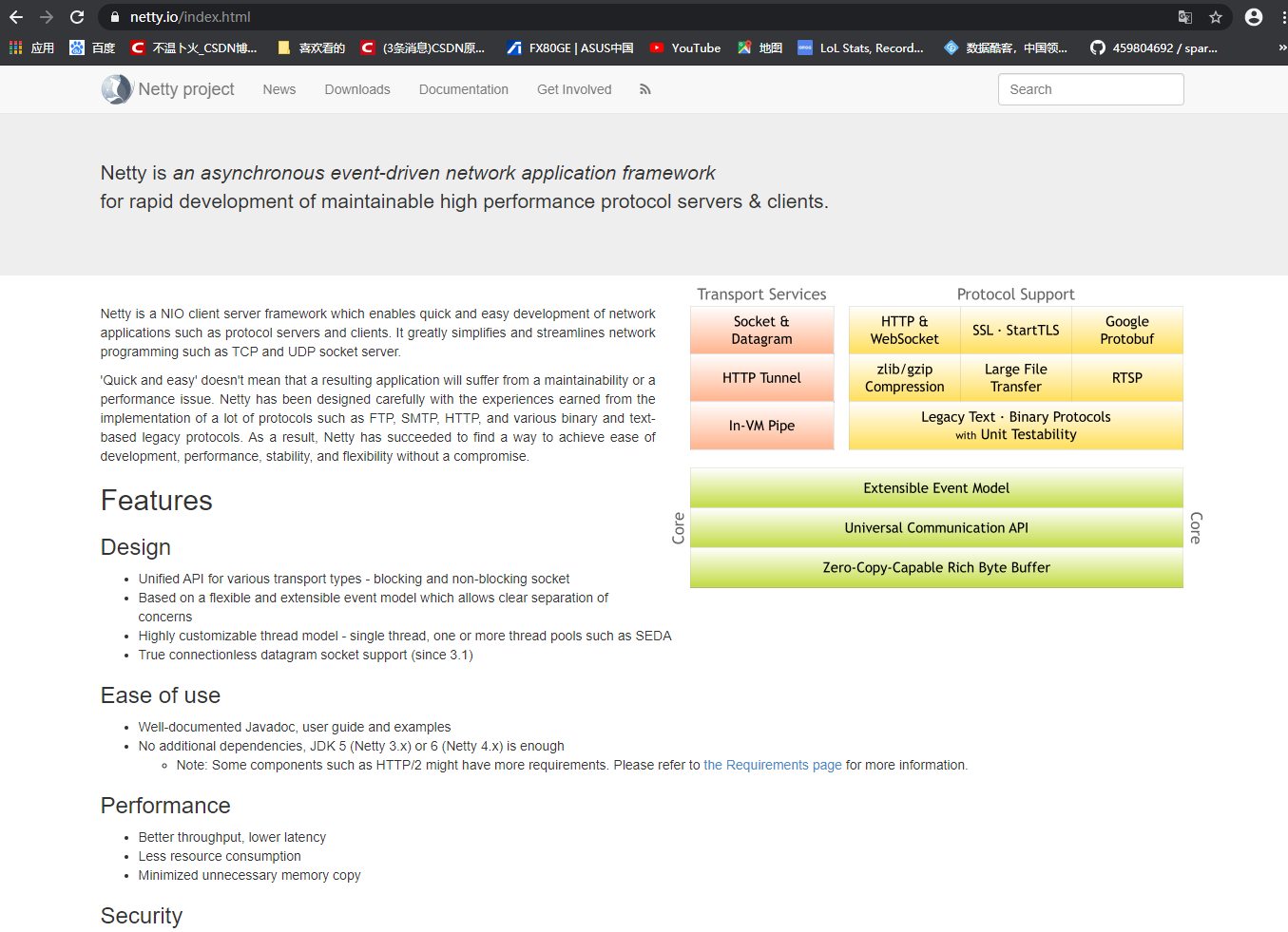The height and width of the screenshot is (932, 1288).
Task: Open the maps bookmark icon
Action: click(744, 48)
